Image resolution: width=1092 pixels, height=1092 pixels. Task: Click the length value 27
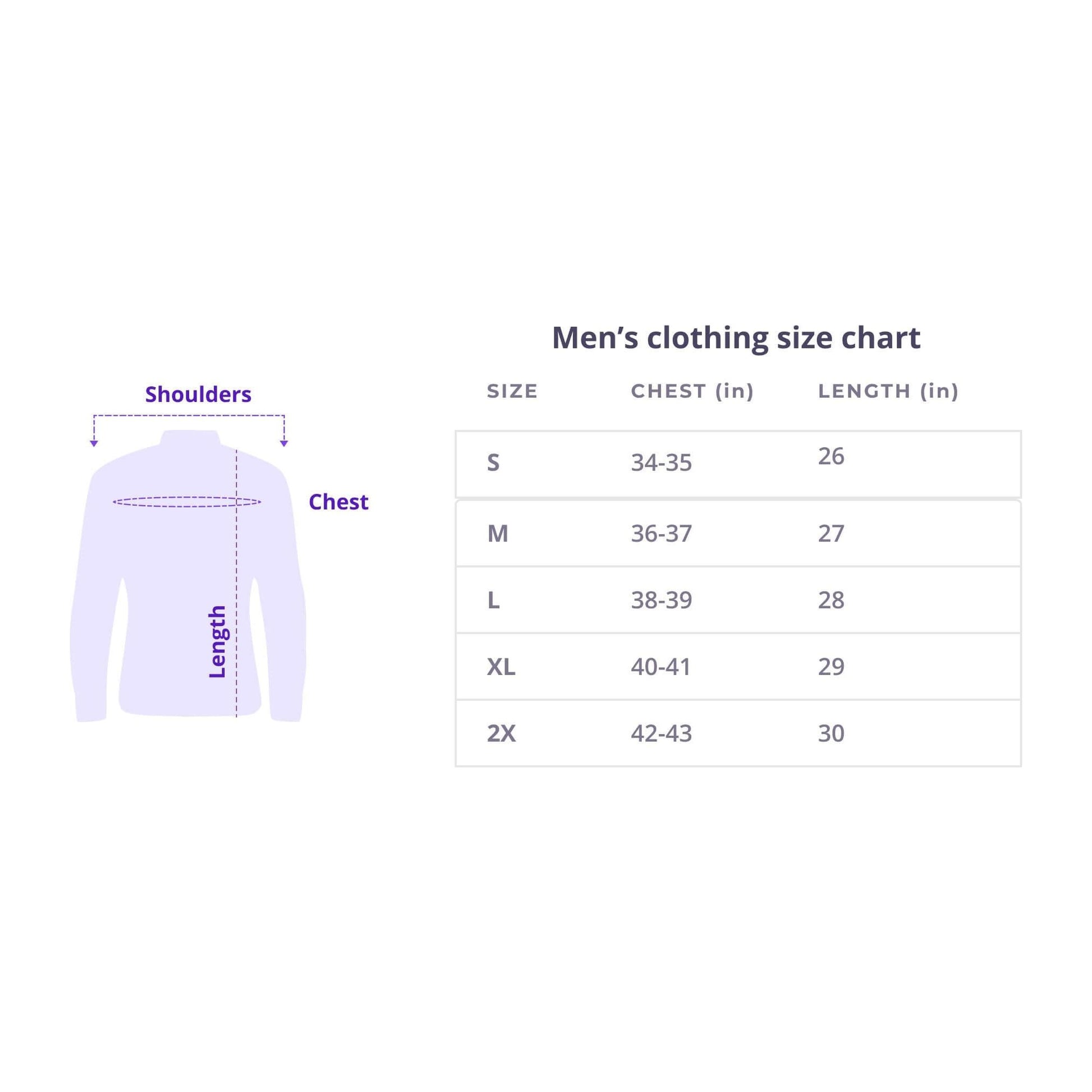click(831, 534)
